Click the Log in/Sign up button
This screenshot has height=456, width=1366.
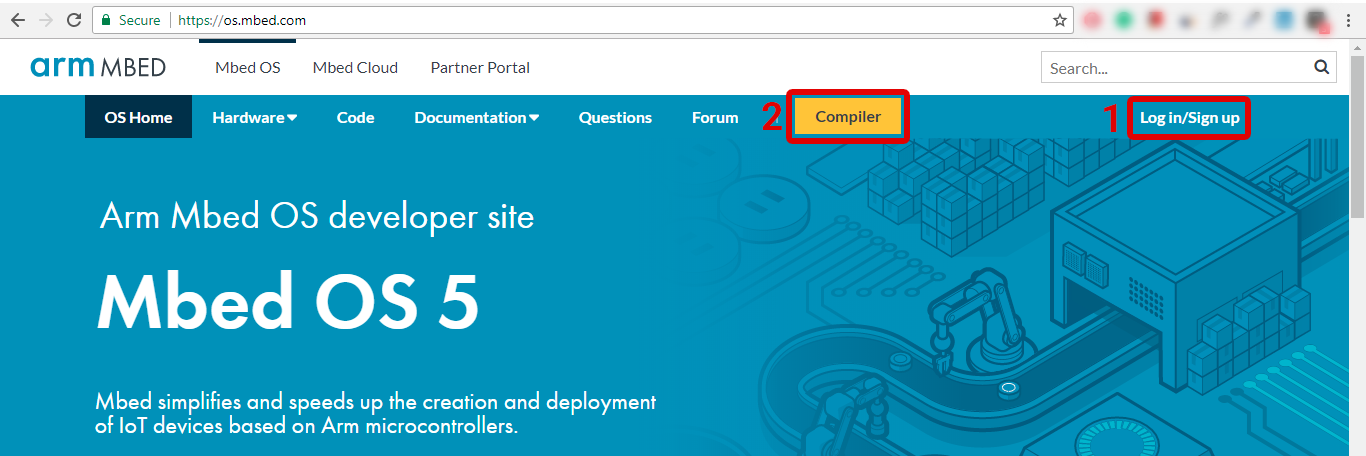click(x=1189, y=118)
